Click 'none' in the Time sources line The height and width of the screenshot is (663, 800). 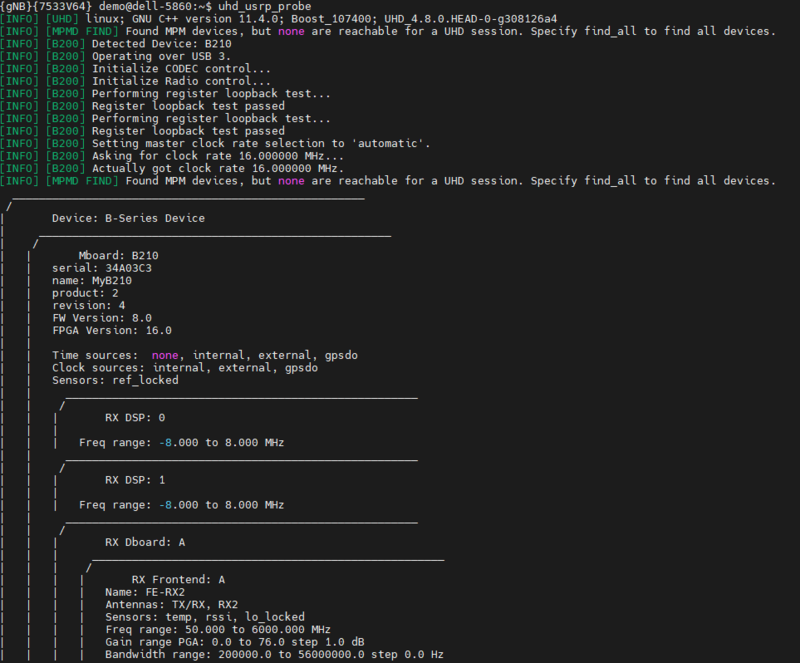pyautogui.click(x=165, y=355)
